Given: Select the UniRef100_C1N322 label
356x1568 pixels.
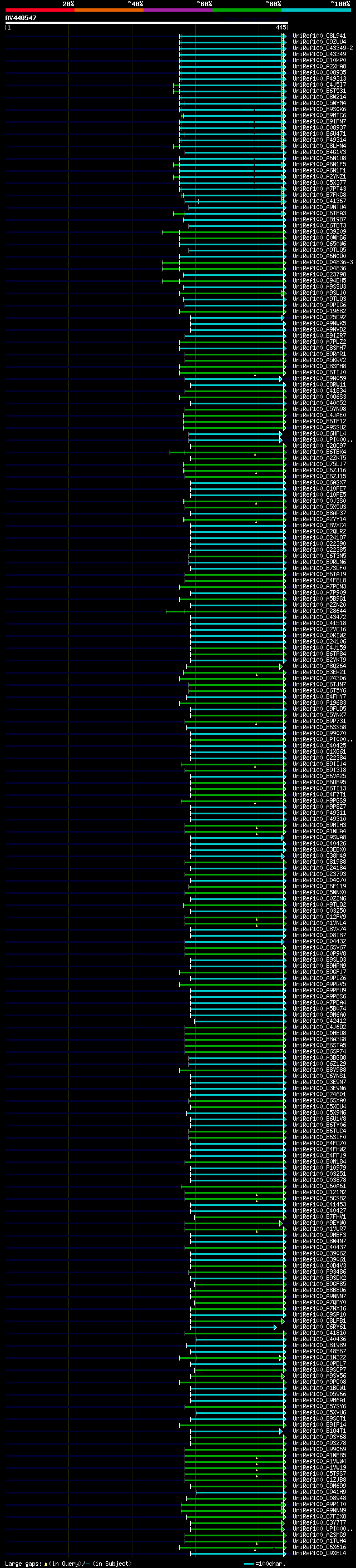Looking at the screenshot, I should 319,1357.
